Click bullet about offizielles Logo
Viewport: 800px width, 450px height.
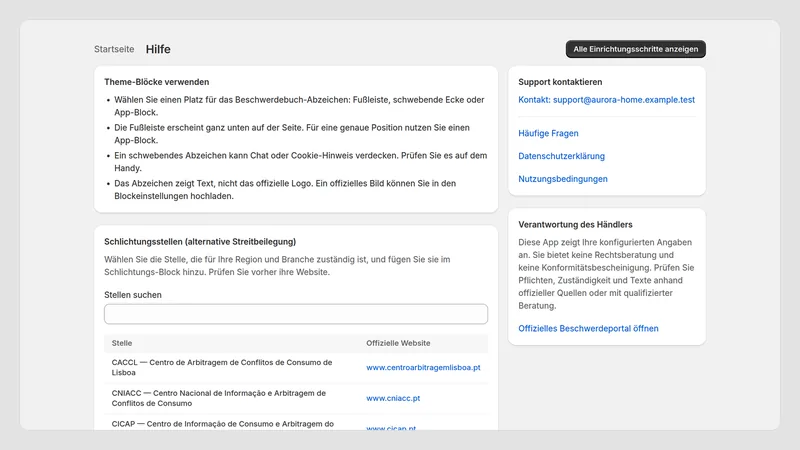285,189
